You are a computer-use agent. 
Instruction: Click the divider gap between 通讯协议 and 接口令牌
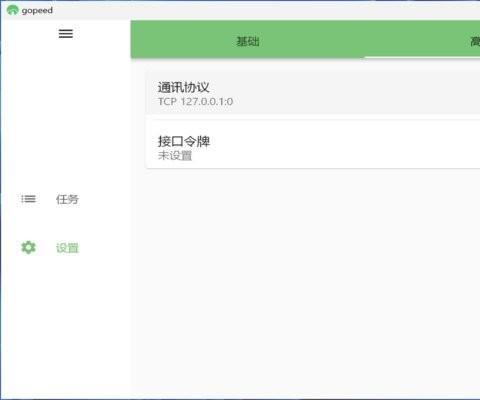click(x=313, y=117)
